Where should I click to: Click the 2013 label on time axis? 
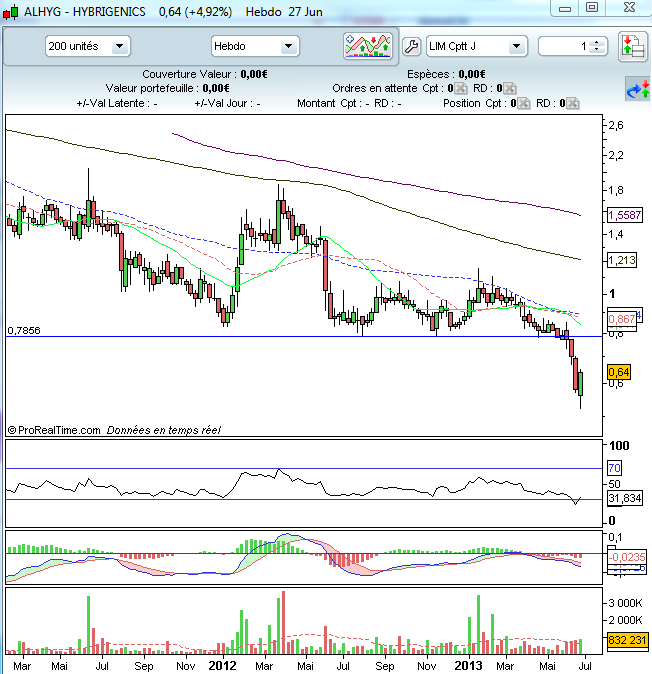point(468,666)
